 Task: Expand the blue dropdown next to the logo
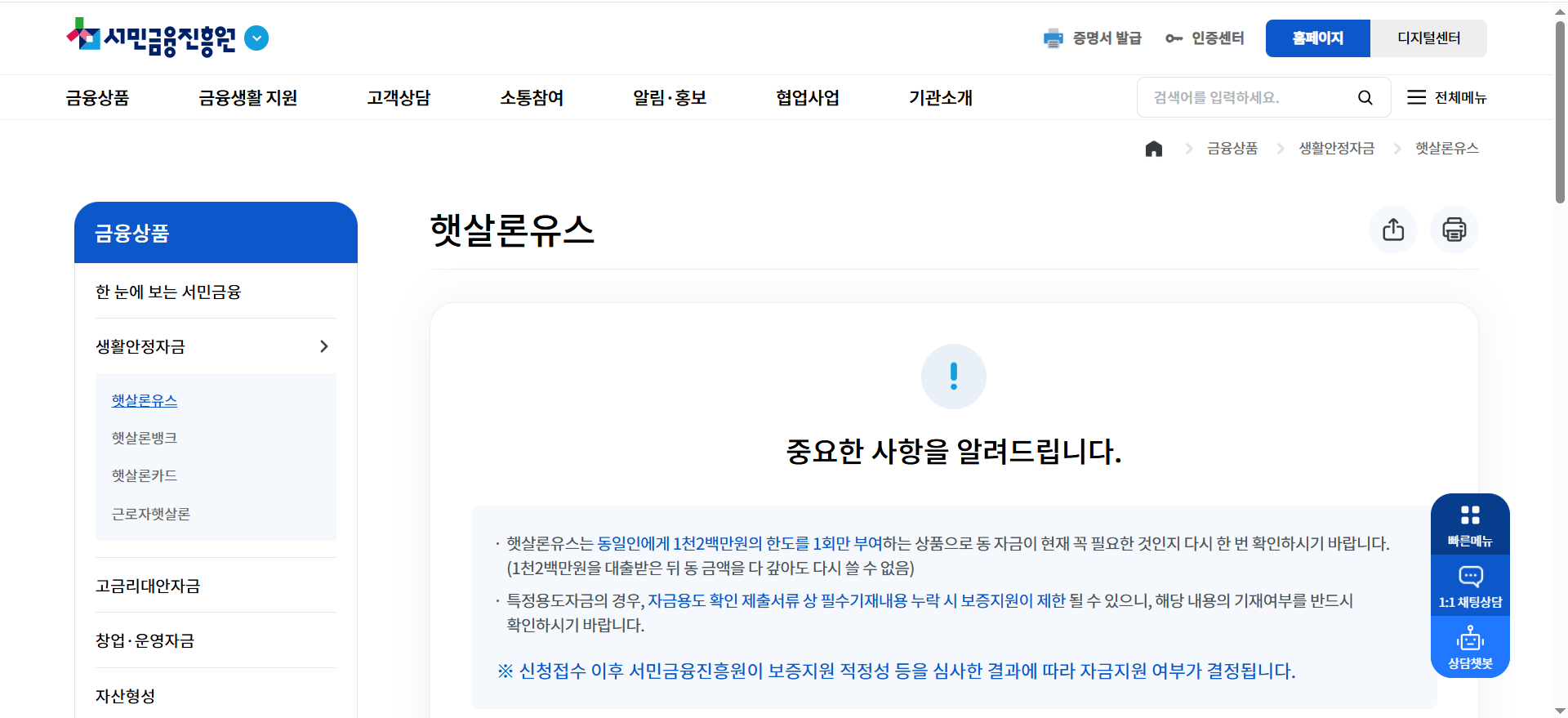click(256, 38)
